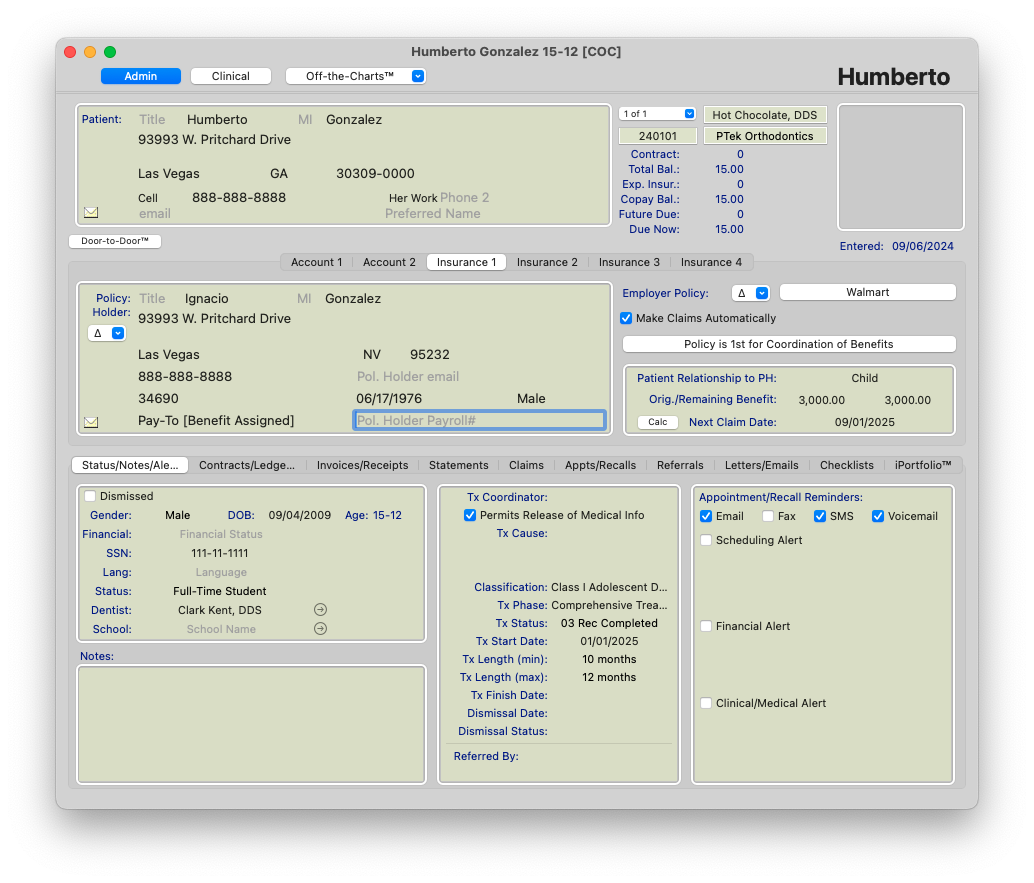Enable Fax reminder checkbox
This screenshot has height=883, width=1034.
(x=768, y=516)
